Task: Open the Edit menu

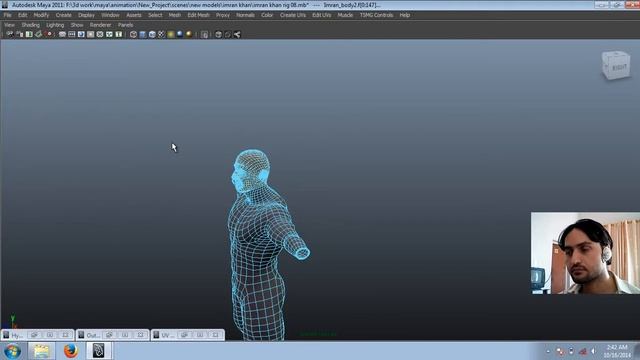Action: point(22,15)
